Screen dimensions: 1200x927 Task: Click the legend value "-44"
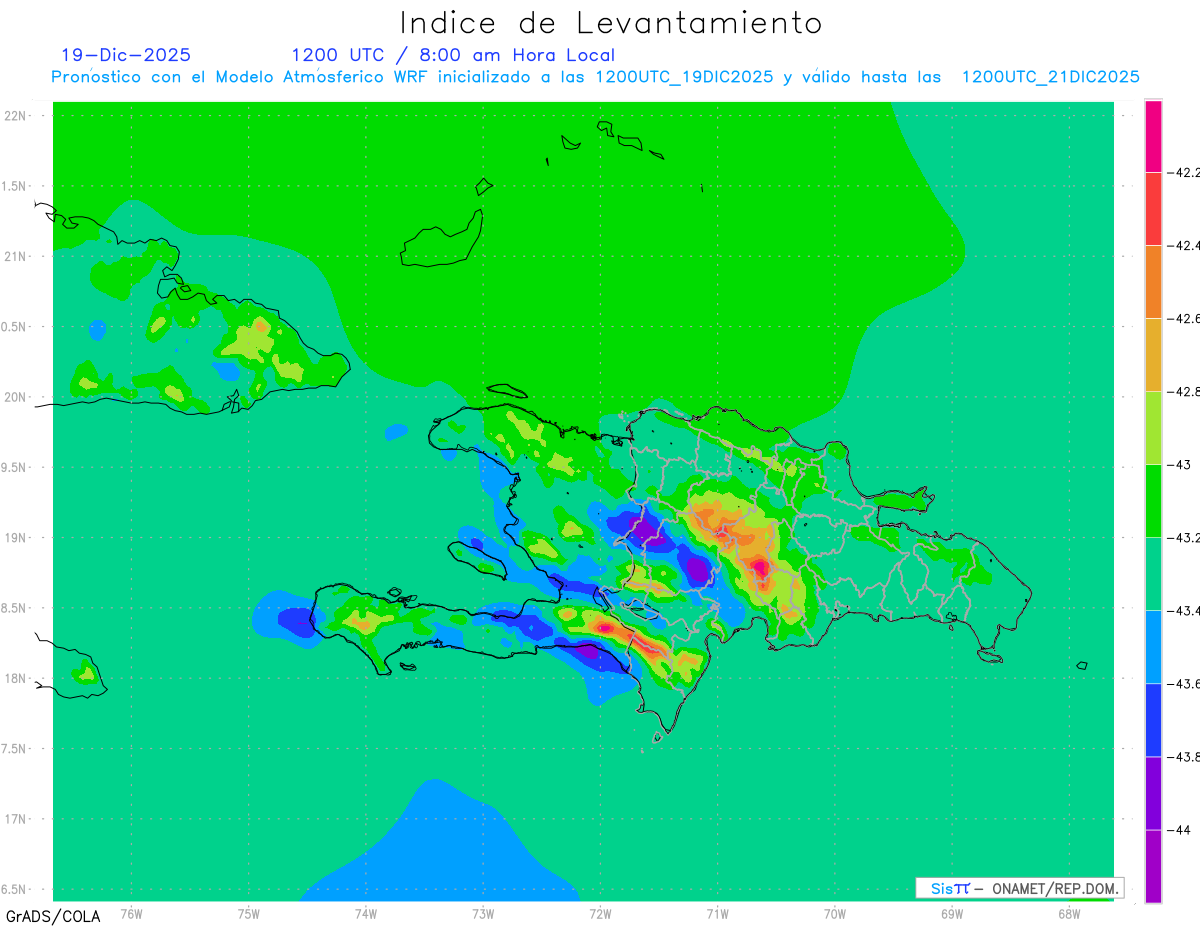tap(1181, 829)
